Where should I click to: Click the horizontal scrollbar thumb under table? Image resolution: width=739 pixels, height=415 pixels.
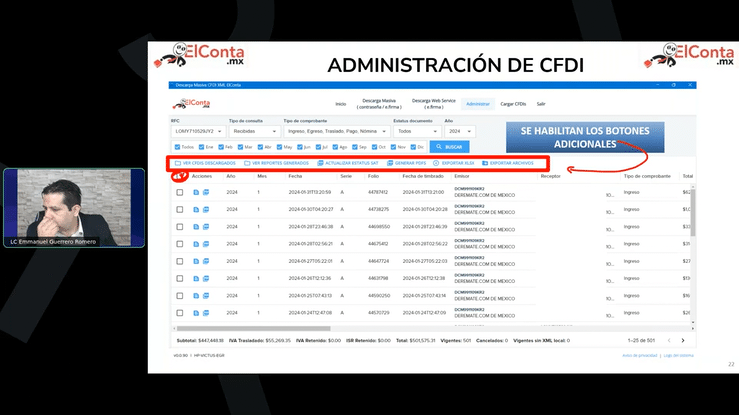254,329
